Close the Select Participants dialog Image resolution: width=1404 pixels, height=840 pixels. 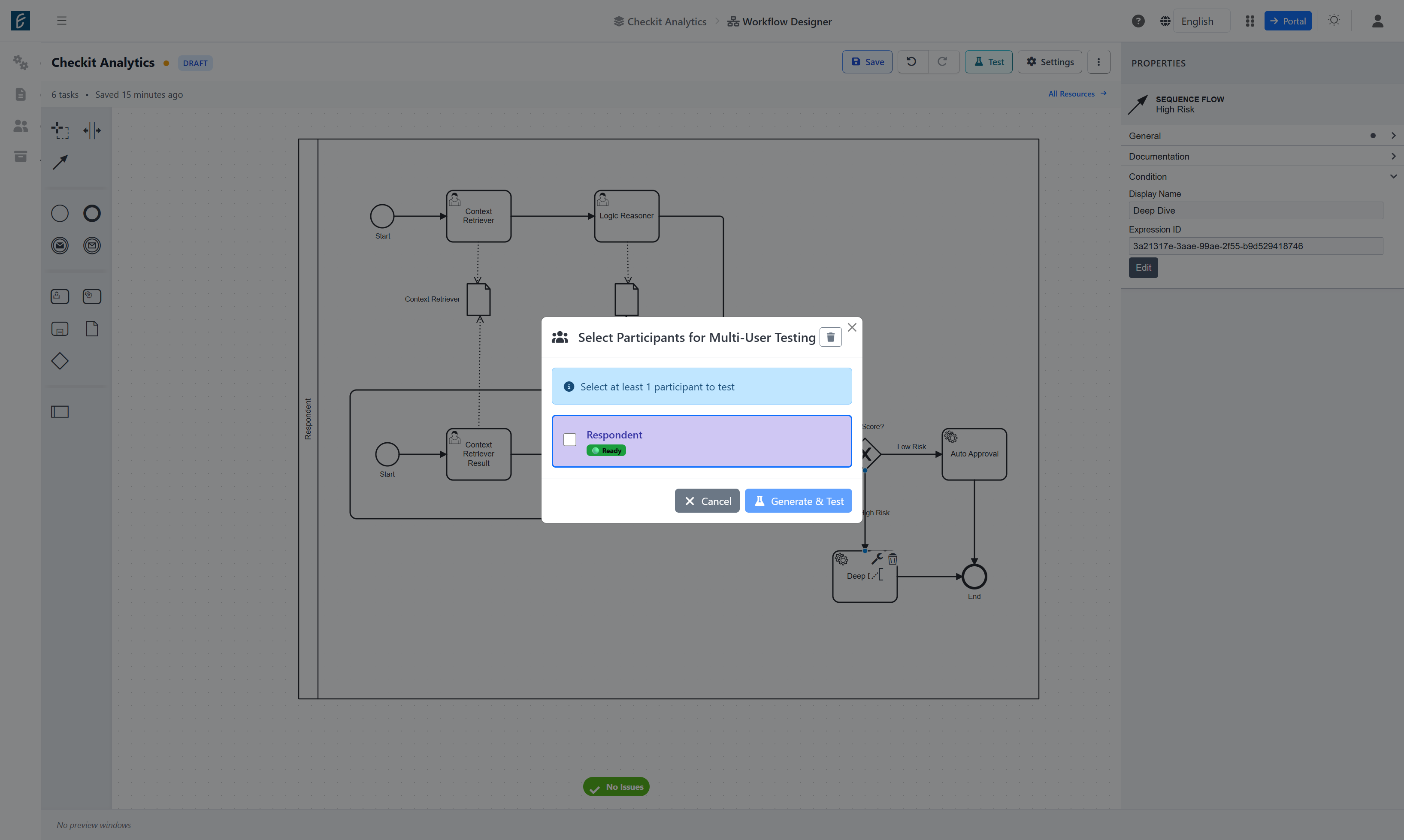pos(852,327)
